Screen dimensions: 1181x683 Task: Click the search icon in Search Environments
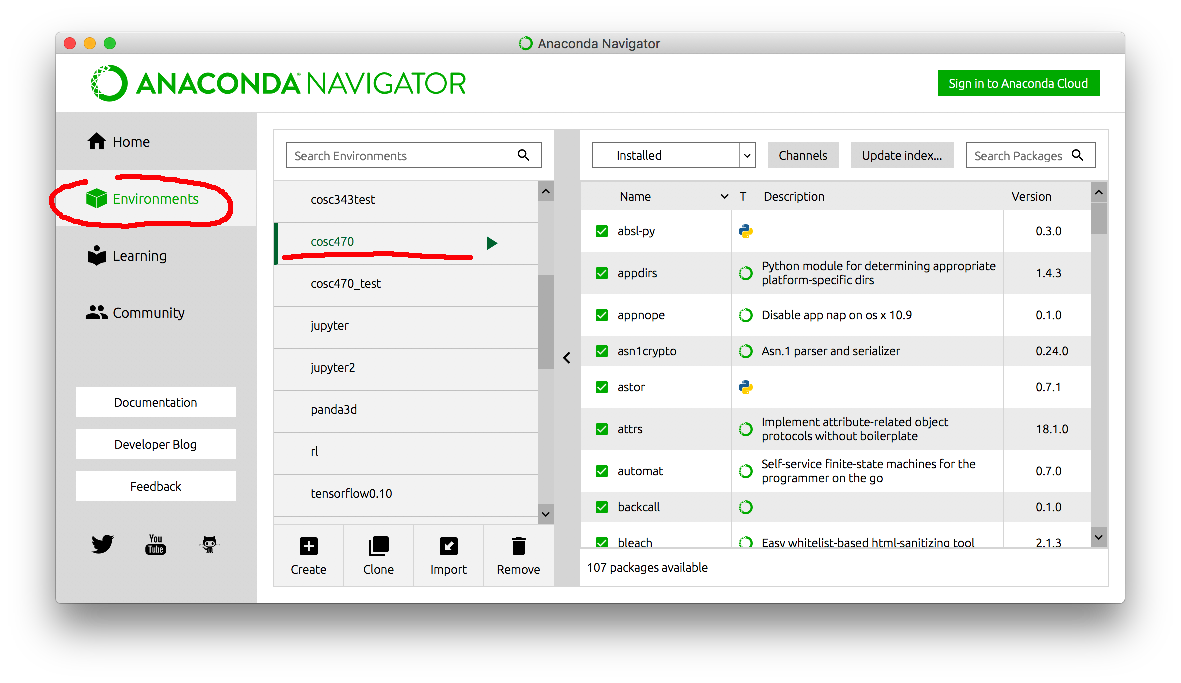(523, 155)
